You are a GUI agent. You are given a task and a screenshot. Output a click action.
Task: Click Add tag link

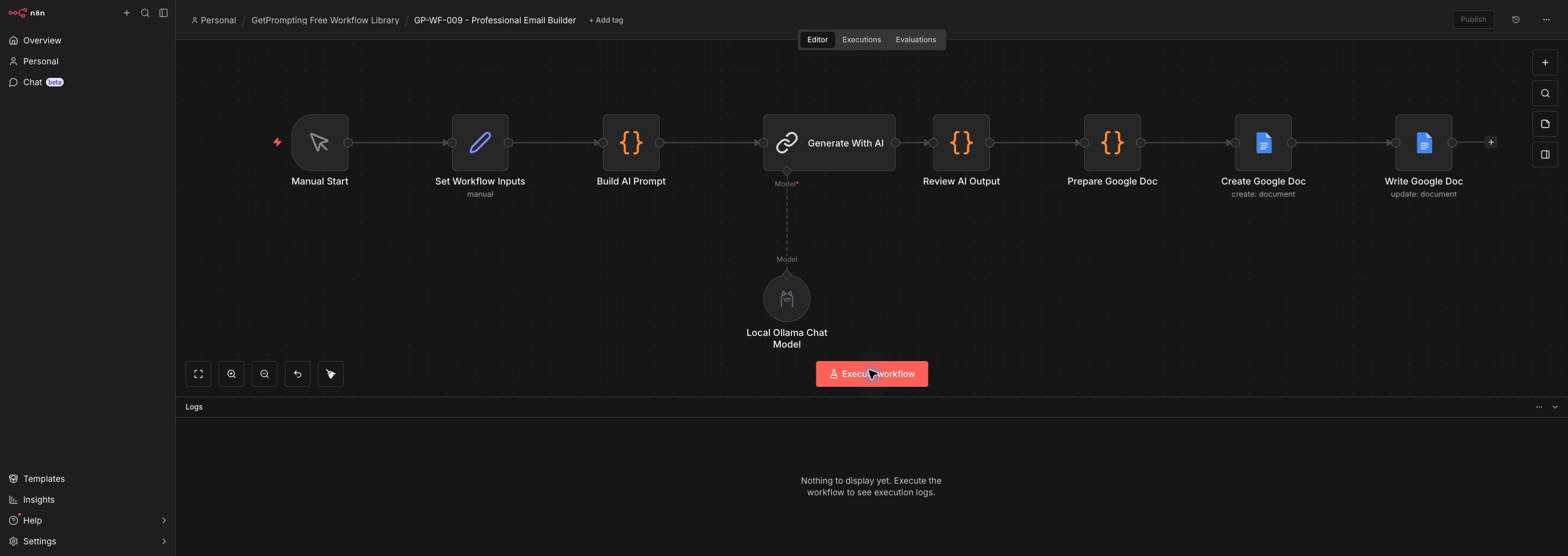coord(606,20)
